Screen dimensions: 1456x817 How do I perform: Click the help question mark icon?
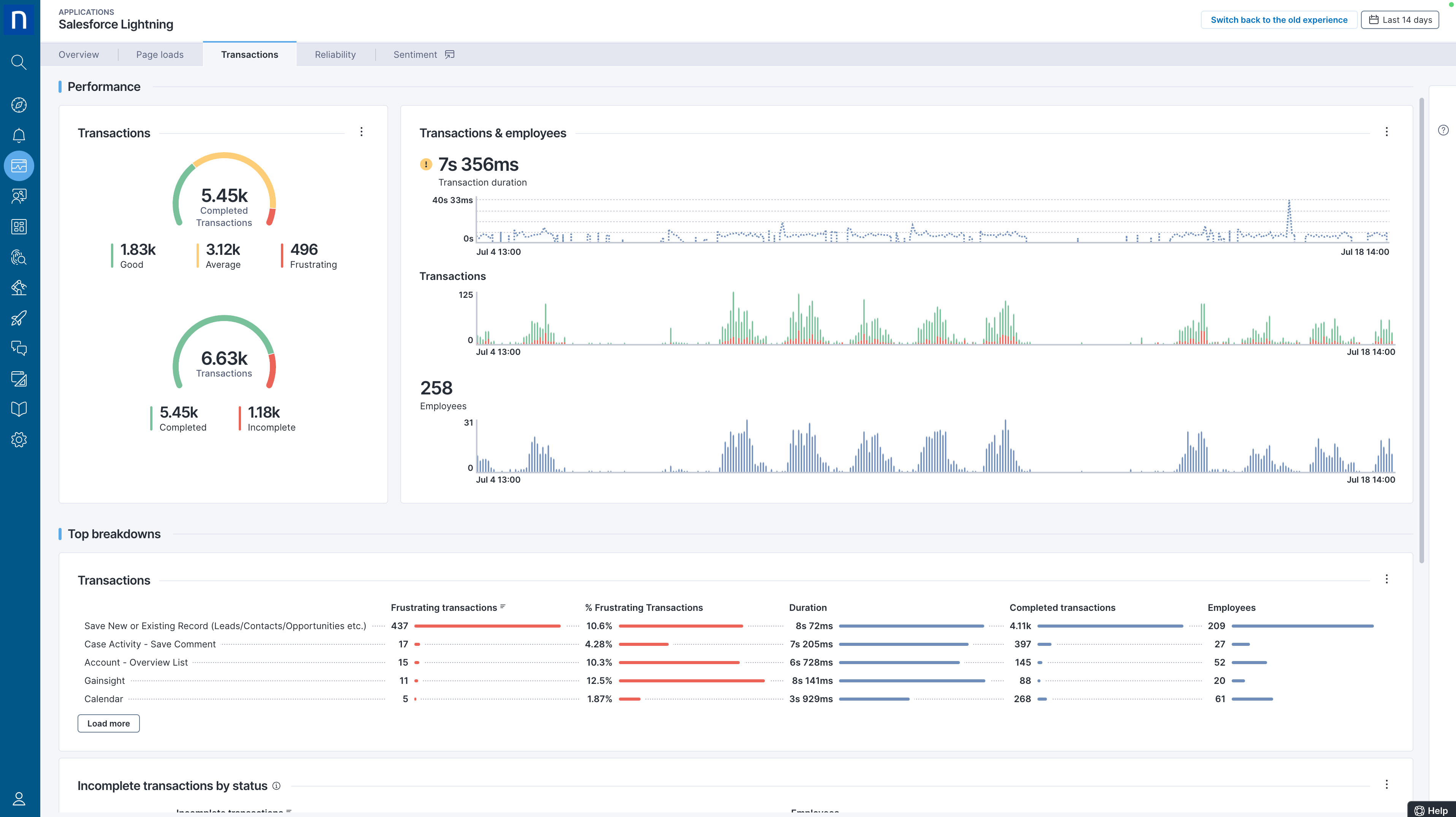(x=1443, y=130)
